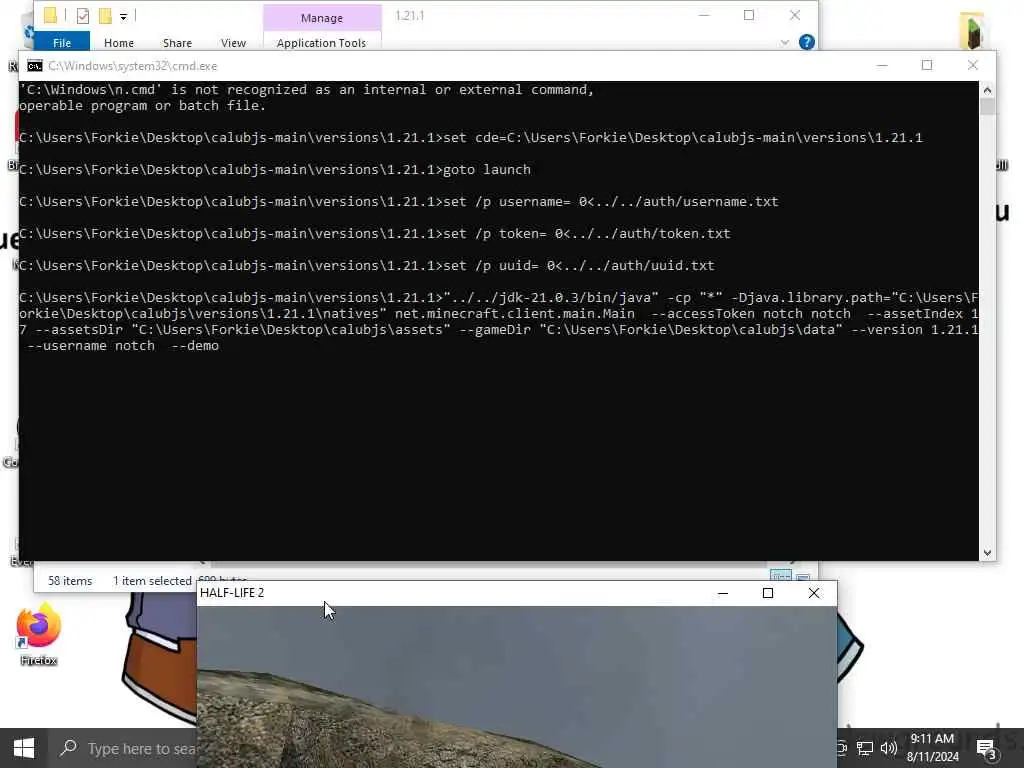Close the 1.21.1 Explorer window
1024x768 pixels.
pos(795,15)
